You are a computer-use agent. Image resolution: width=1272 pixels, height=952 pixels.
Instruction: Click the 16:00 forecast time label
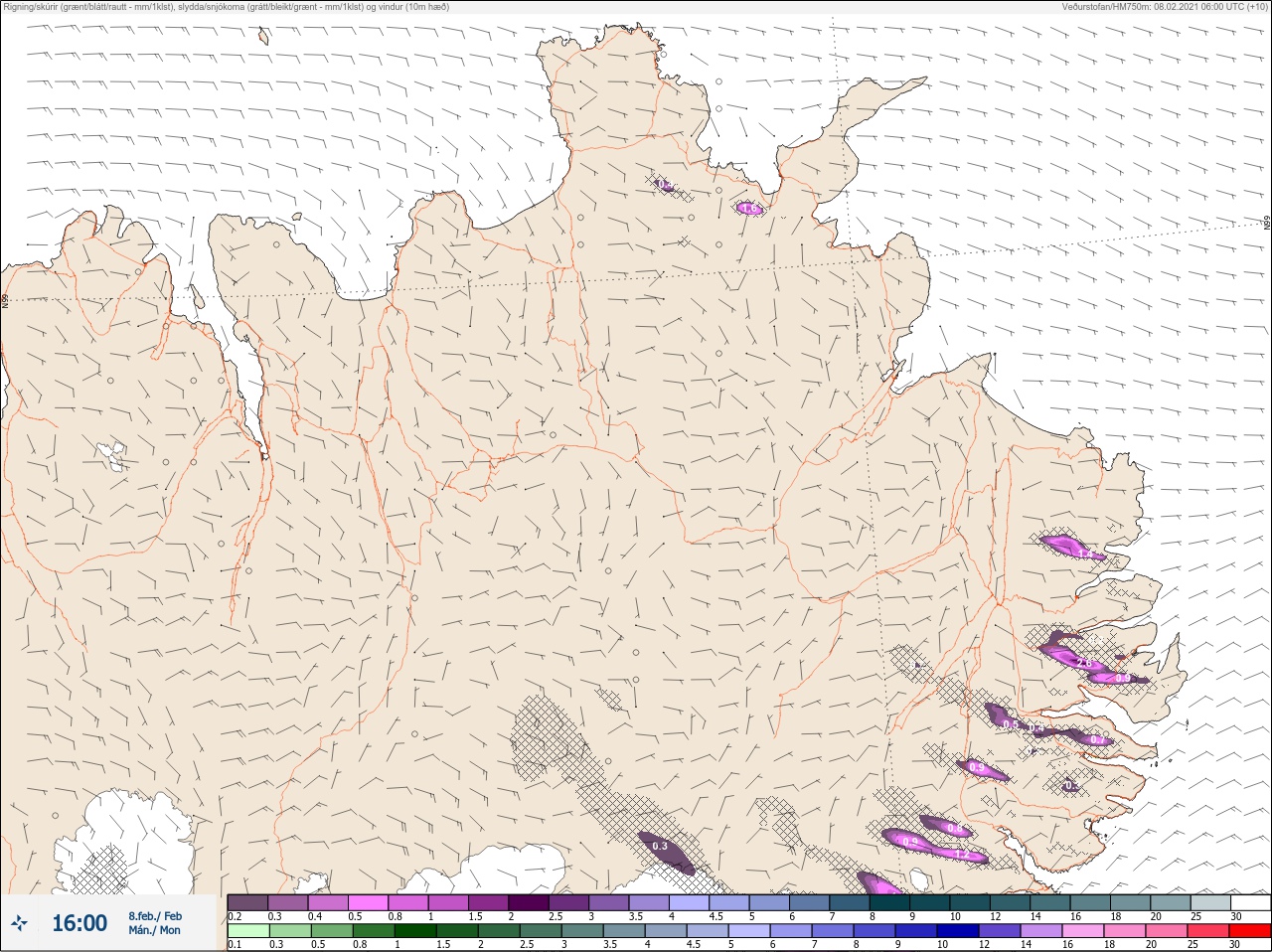(79, 923)
